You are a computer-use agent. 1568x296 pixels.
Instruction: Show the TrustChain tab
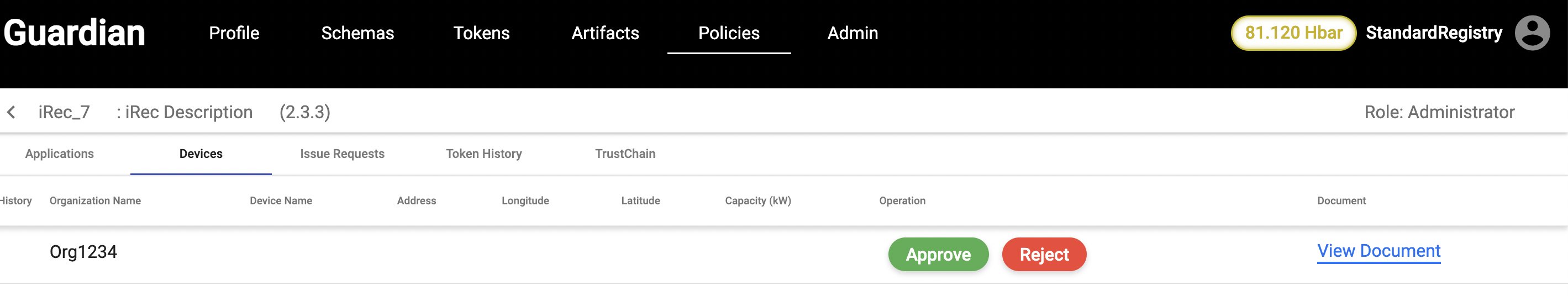point(625,154)
